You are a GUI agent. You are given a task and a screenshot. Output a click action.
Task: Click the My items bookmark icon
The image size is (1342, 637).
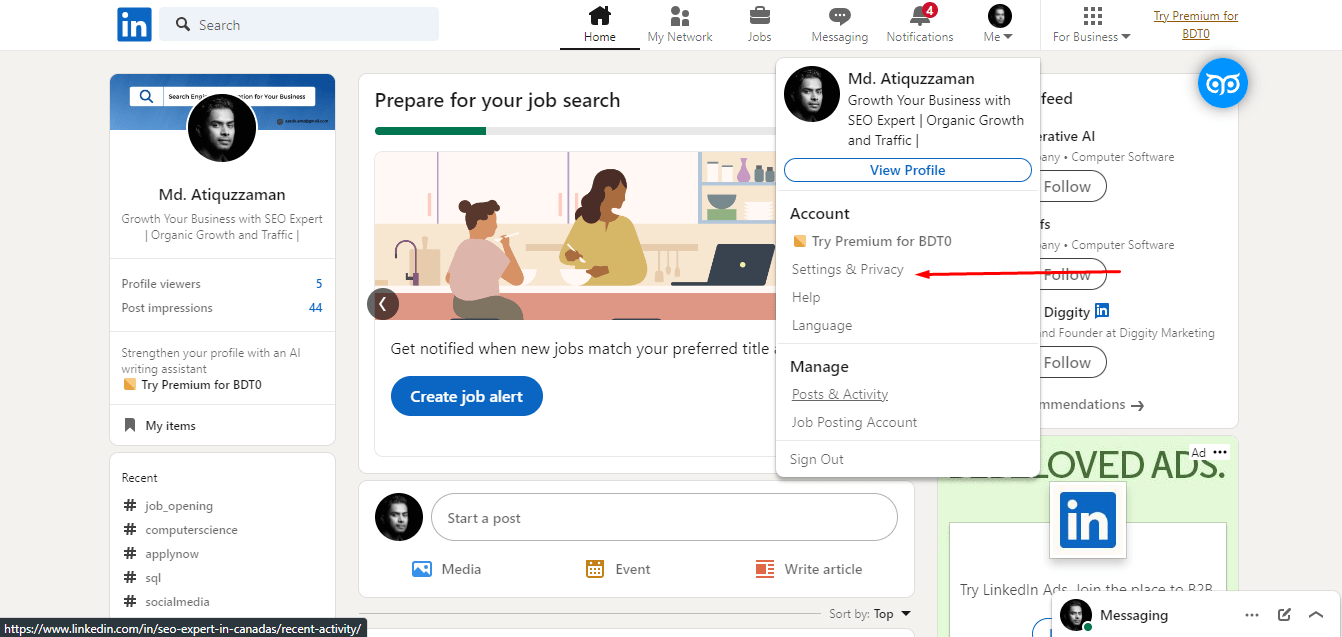[129, 425]
